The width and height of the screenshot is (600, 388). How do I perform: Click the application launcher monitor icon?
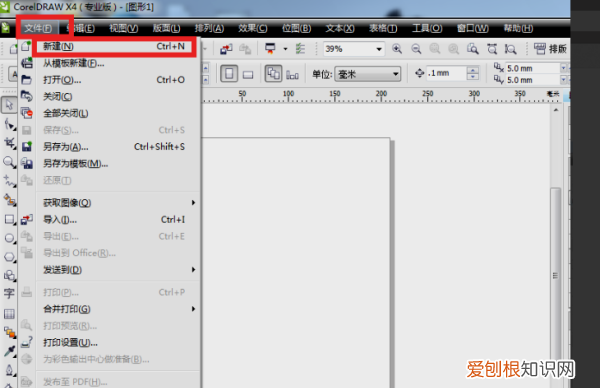pos(270,49)
